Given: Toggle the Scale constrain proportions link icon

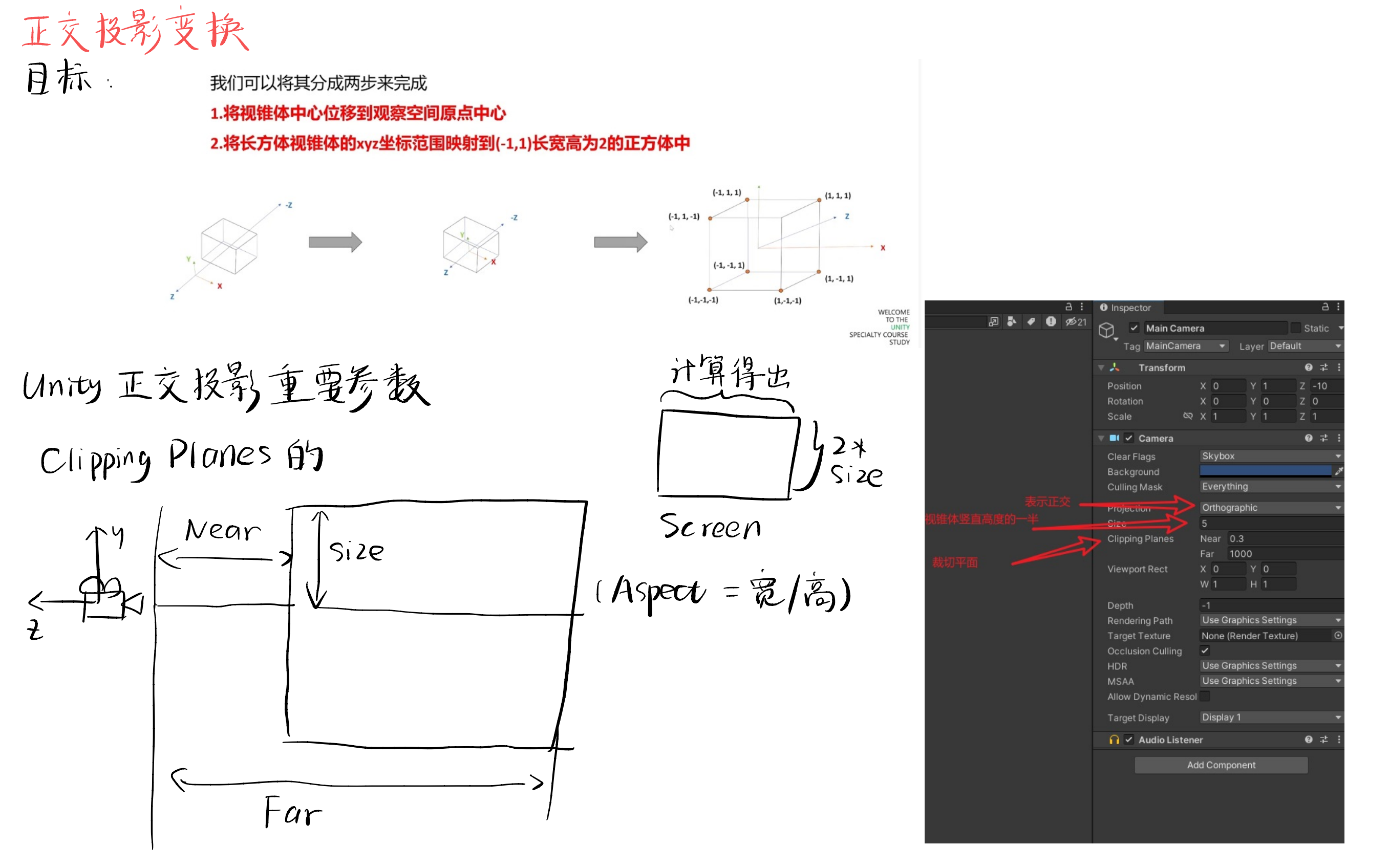Looking at the screenshot, I should (x=1187, y=416).
